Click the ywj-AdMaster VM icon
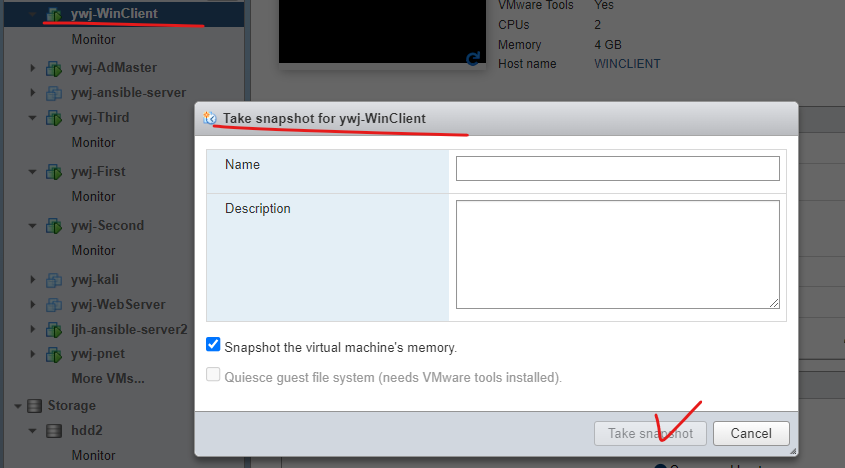The width and height of the screenshot is (845, 468). click(54, 68)
